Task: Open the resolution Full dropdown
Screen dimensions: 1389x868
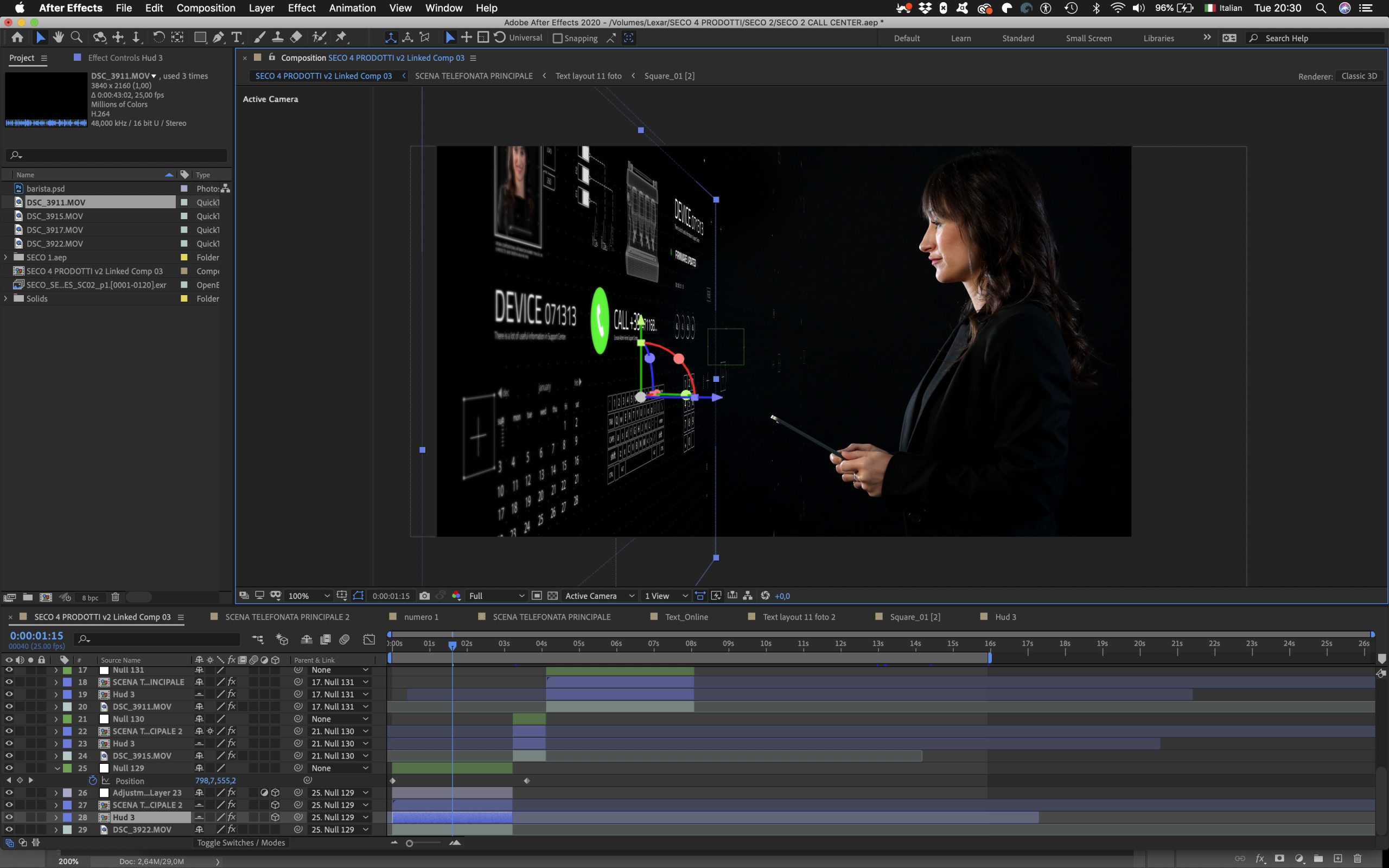Action: (x=496, y=596)
